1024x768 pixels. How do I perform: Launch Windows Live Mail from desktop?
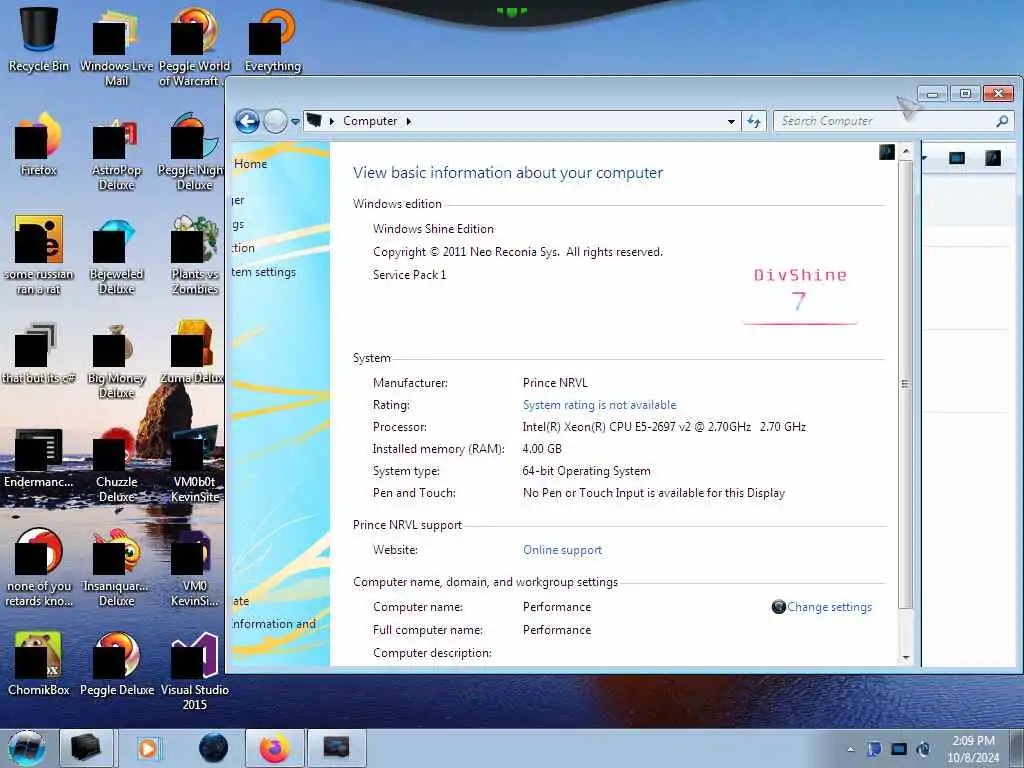116,47
